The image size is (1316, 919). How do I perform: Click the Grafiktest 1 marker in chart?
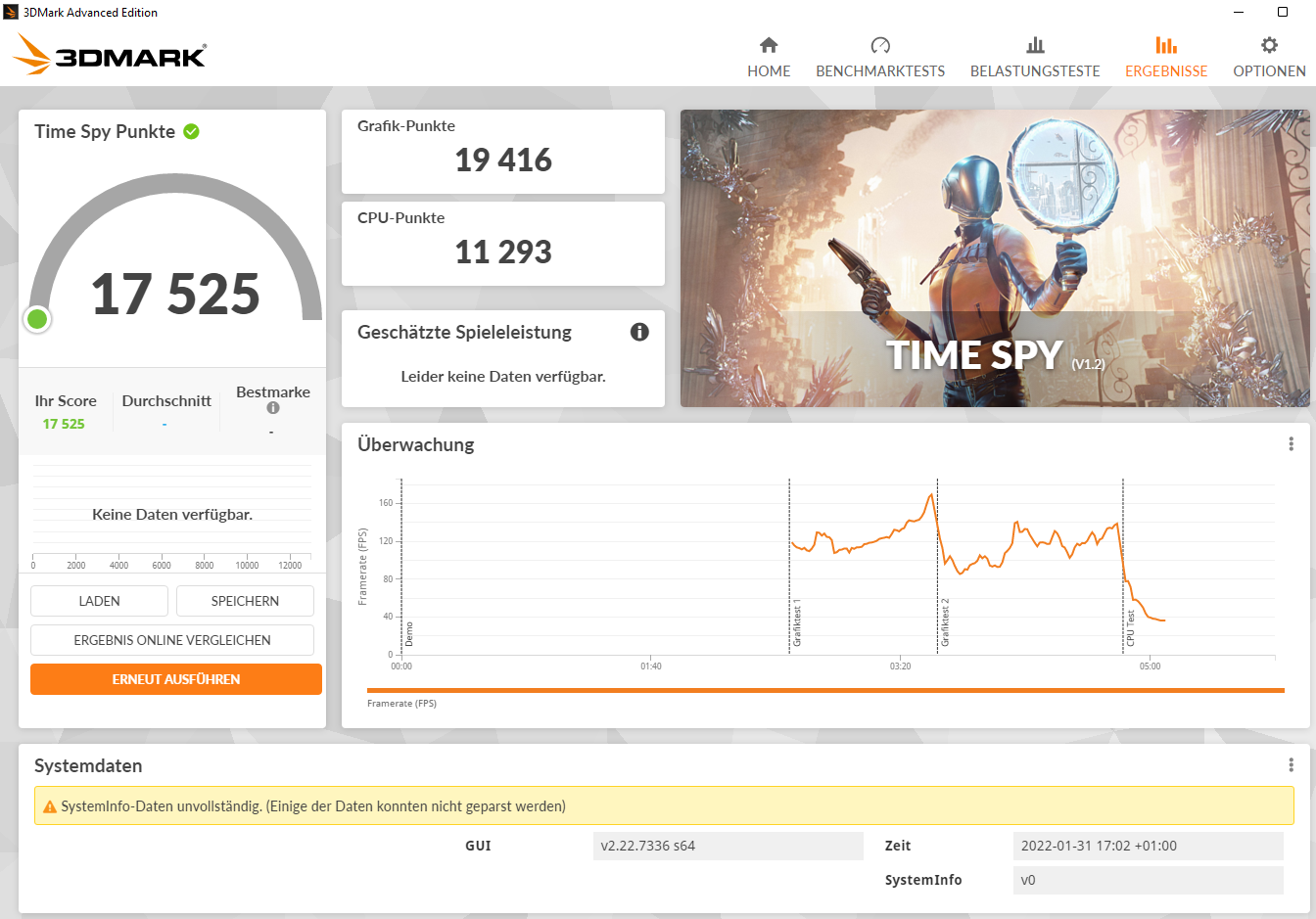coord(796,624)
